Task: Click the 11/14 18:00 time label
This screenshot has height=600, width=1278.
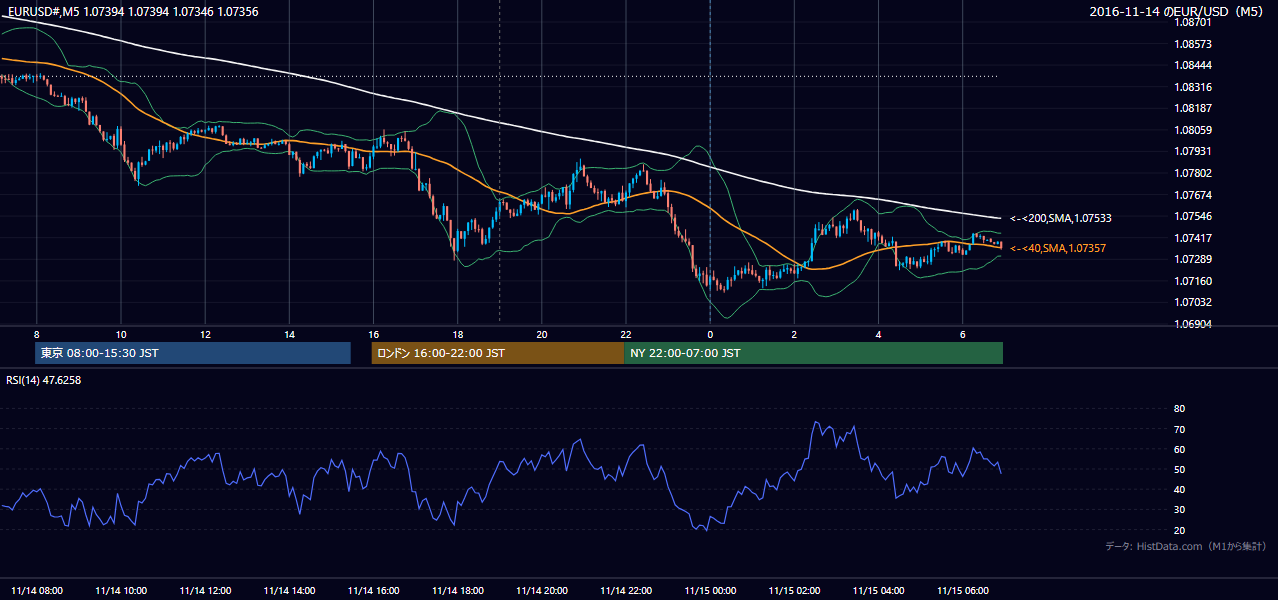Action: point(458,590)
